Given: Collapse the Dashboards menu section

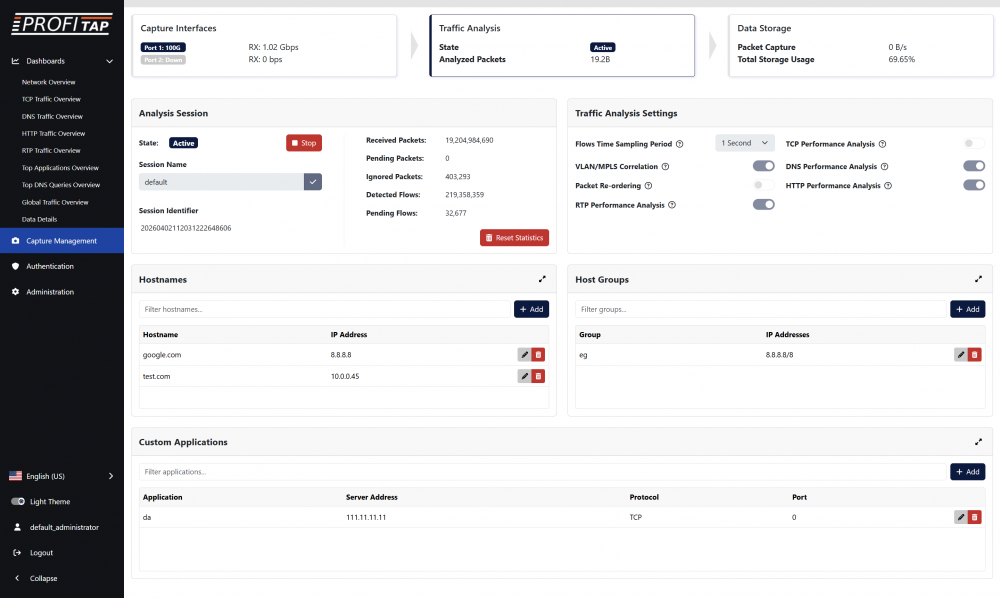Looking at the screenshot, I should 109,61.
